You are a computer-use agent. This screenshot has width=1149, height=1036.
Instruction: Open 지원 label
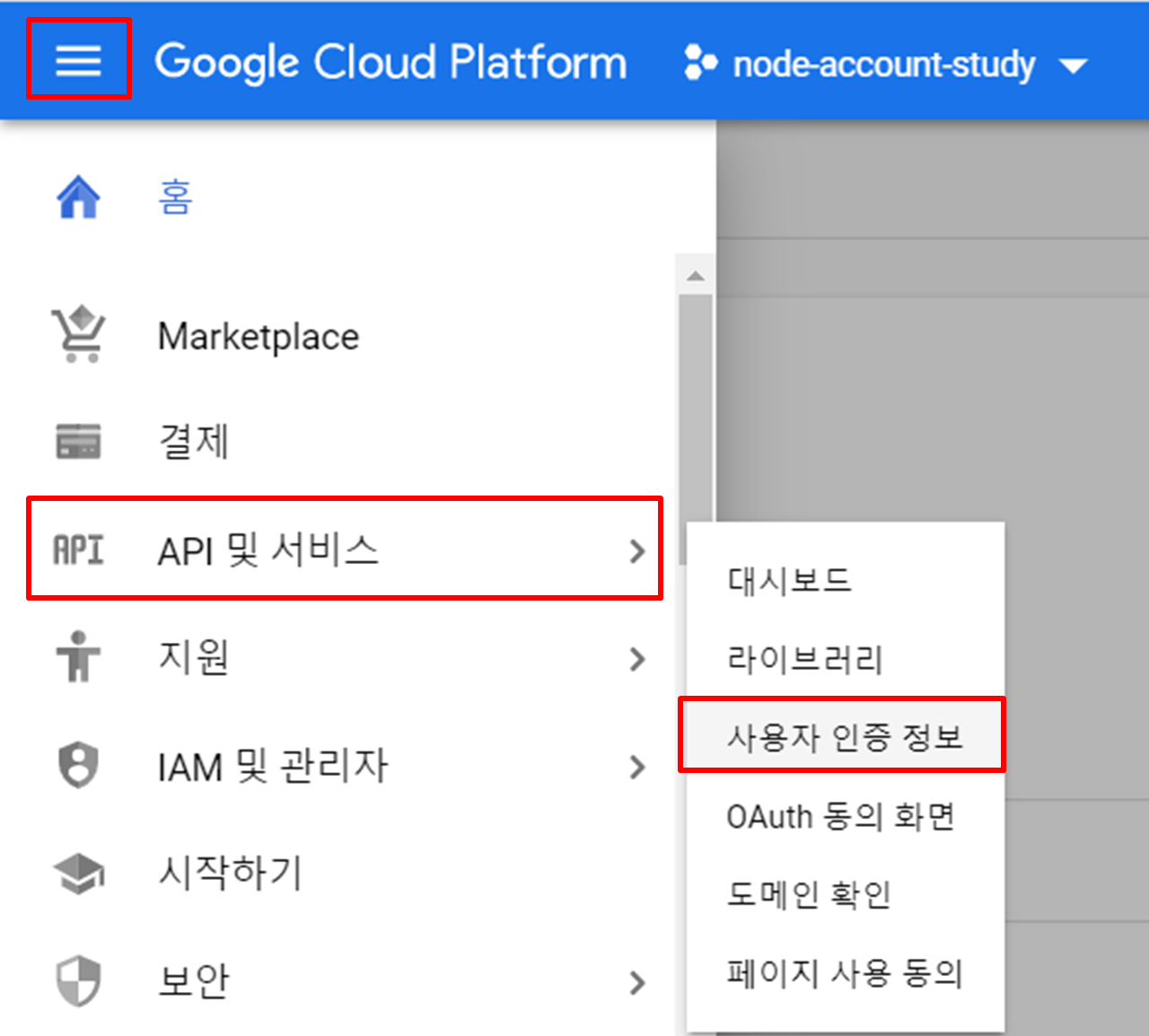(194, 657)
